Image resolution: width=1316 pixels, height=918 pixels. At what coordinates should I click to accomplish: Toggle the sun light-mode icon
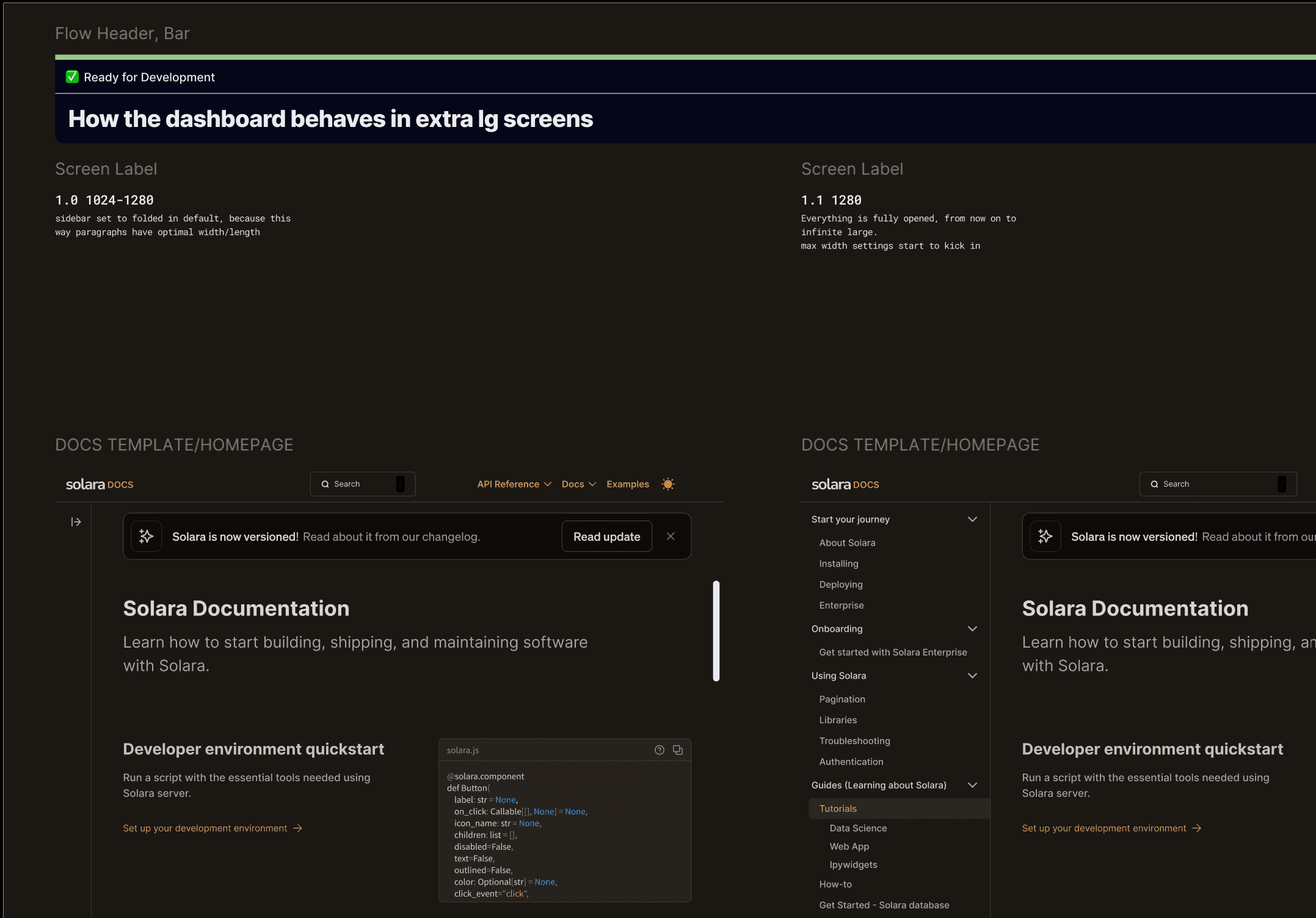(x=668, y=484)
